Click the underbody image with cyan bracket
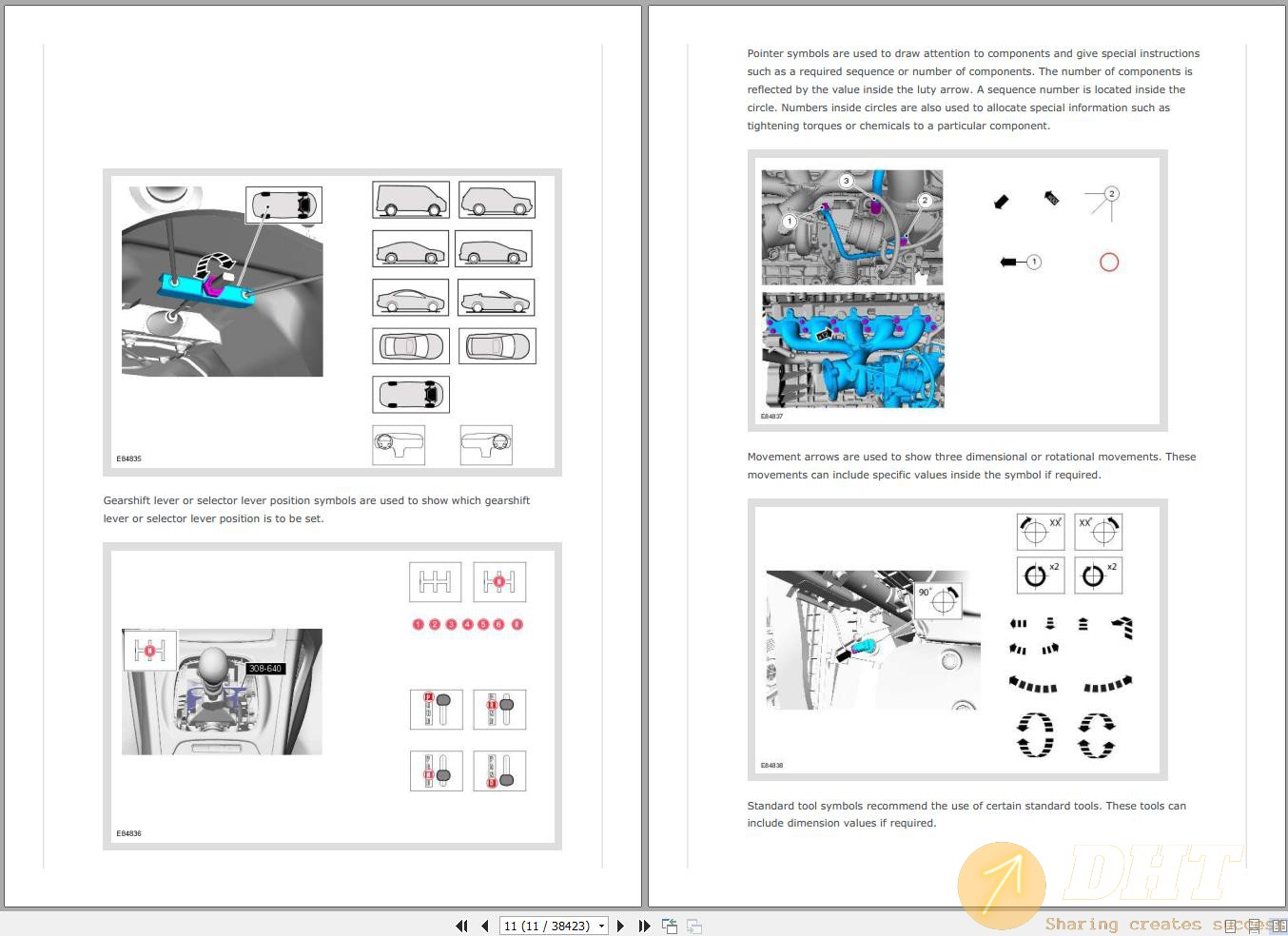 coord(222,281)
